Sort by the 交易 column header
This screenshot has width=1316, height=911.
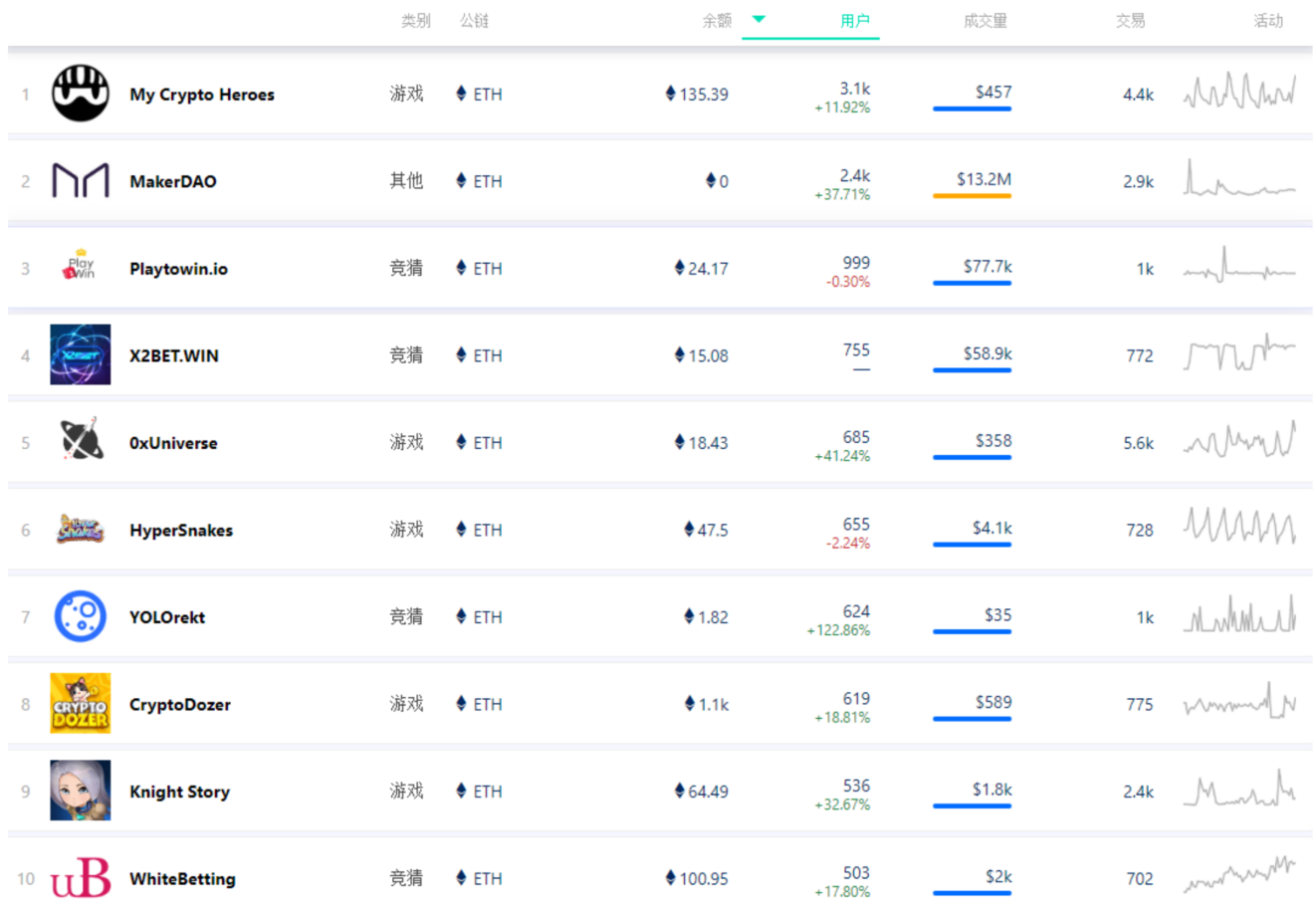[x=1130, y=20]
